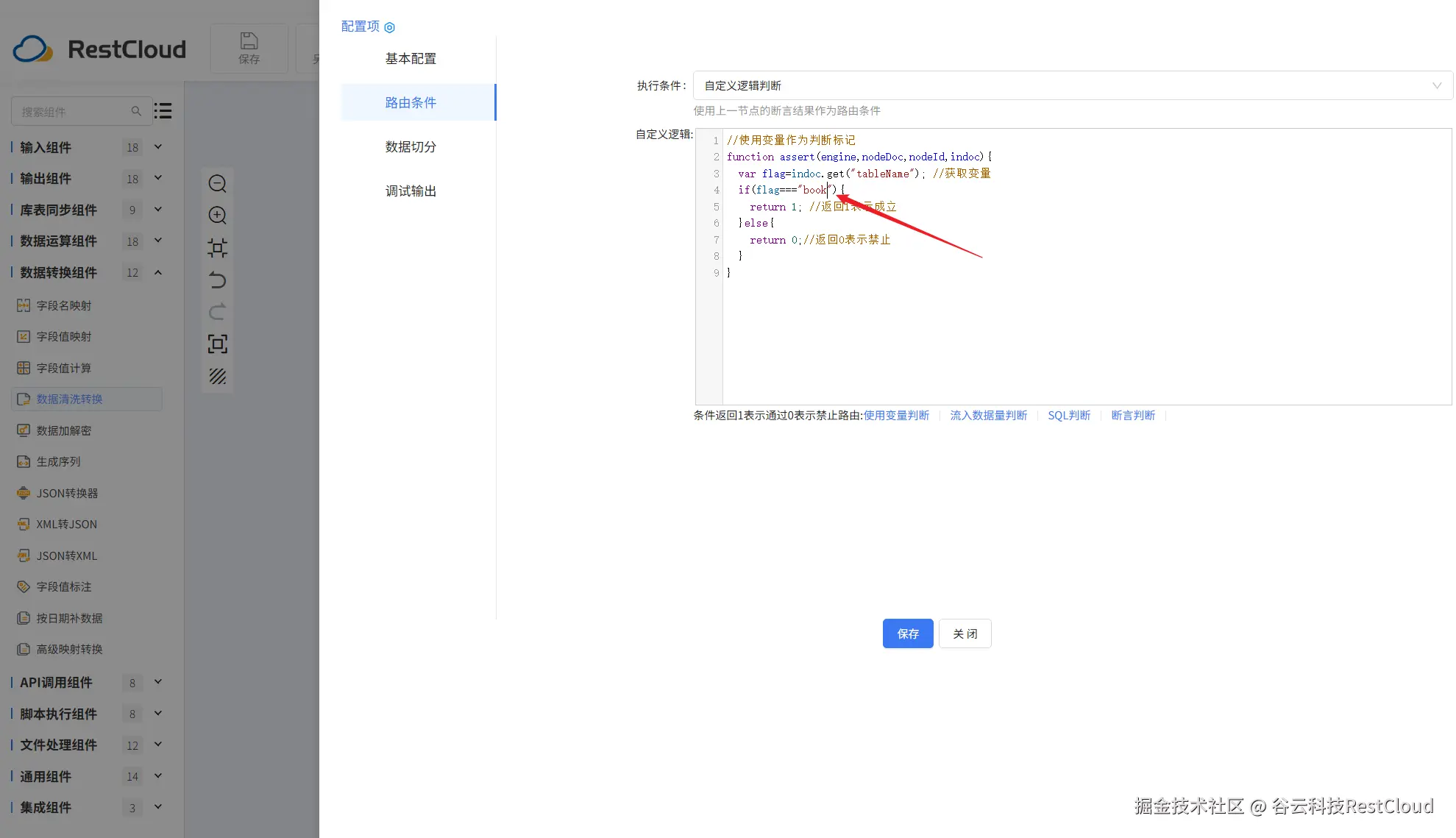This screenshot has width=1456, height=838.
Task: Open the 路由条件 tab
Action: tap(418, 102)
